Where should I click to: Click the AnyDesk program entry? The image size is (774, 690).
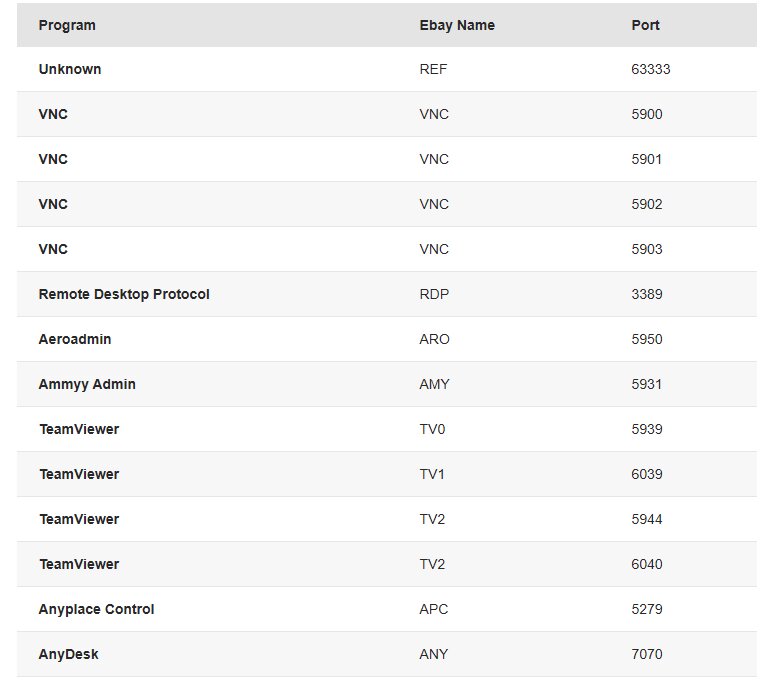pyautogui.click(x=69, y=654)
